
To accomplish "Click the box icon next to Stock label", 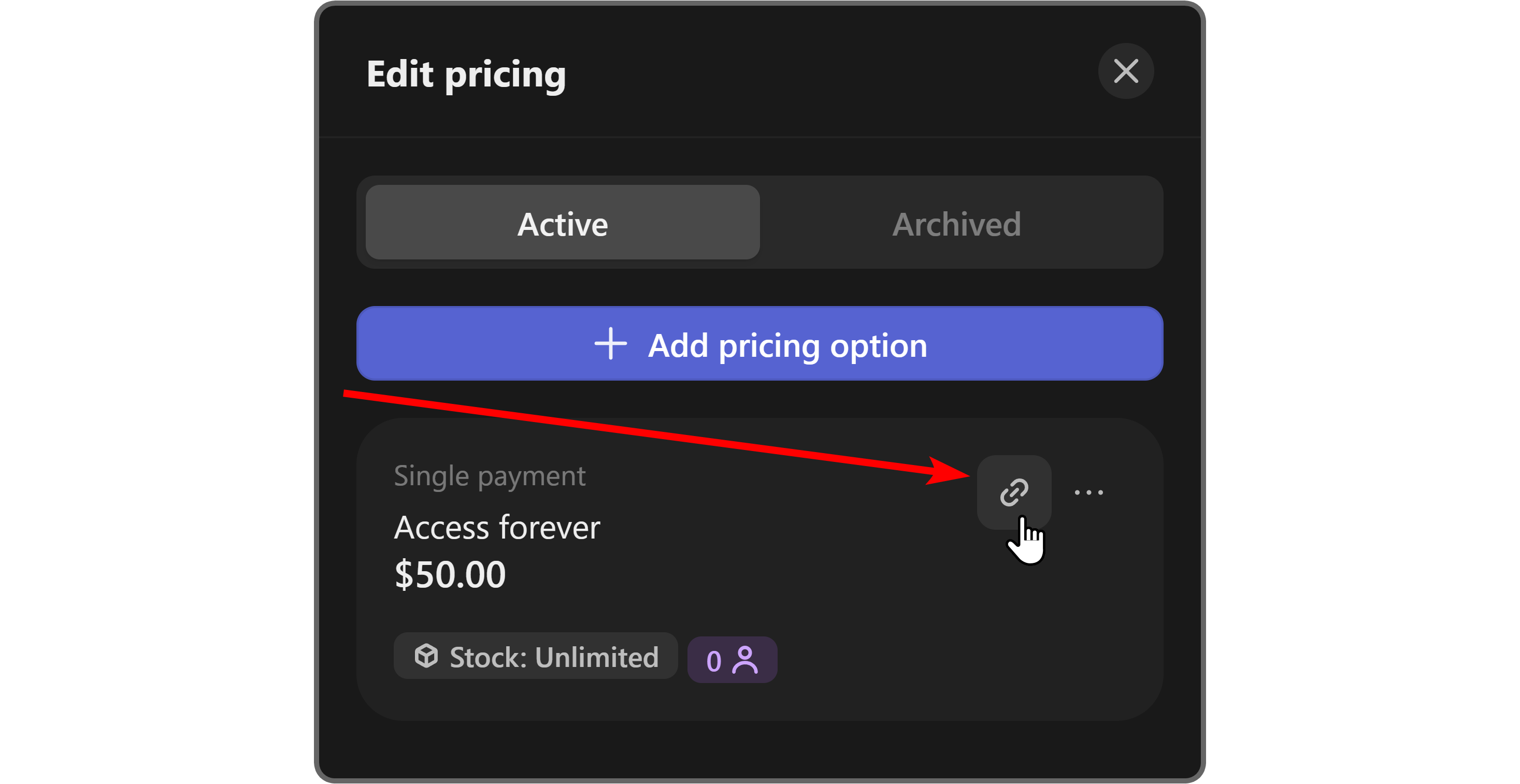I will coord(426,657).
